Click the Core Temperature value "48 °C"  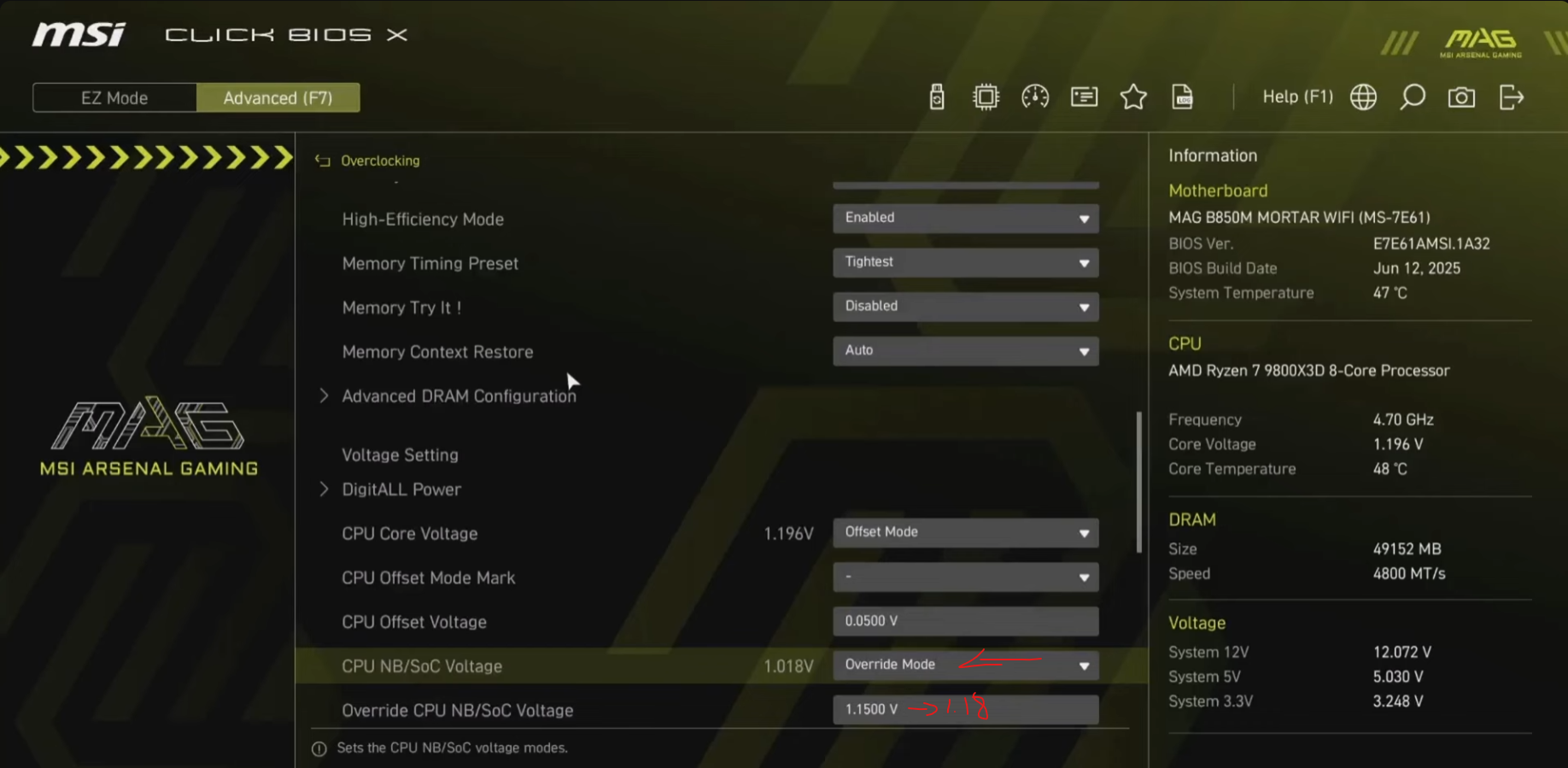1390,469
